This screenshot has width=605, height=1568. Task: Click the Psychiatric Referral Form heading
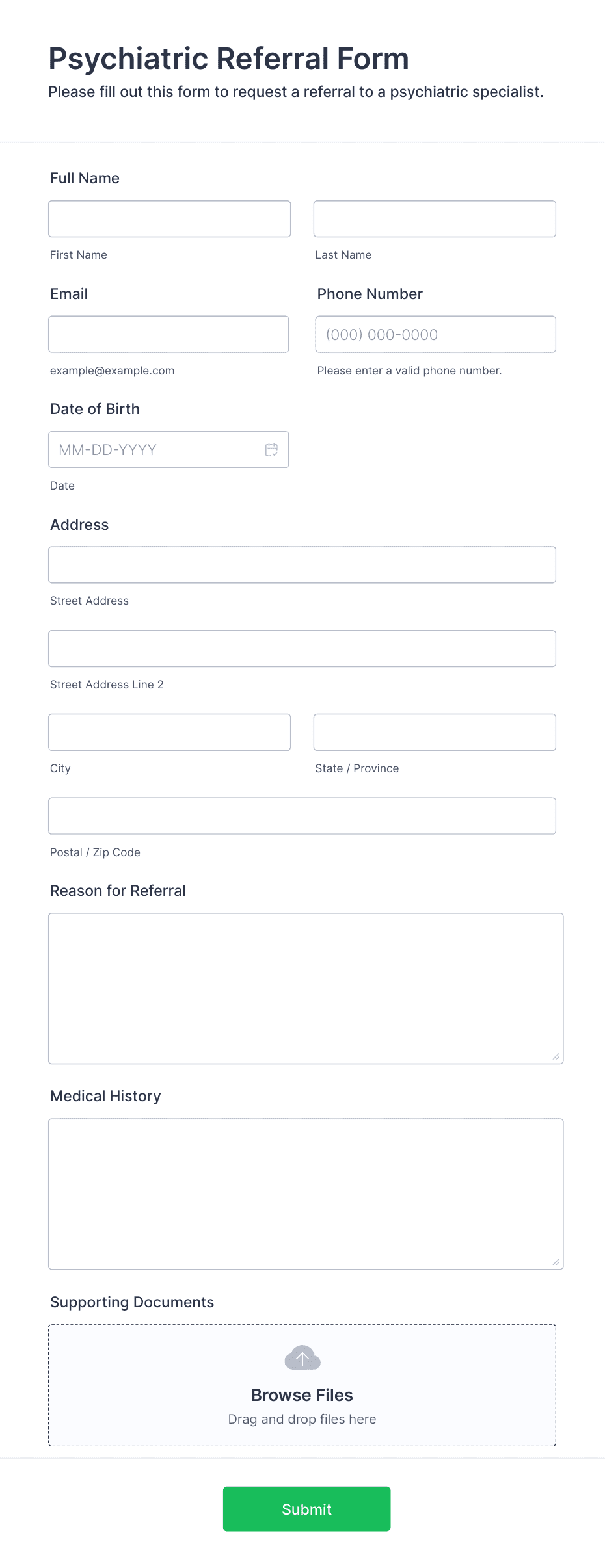(x=229, y=59)
